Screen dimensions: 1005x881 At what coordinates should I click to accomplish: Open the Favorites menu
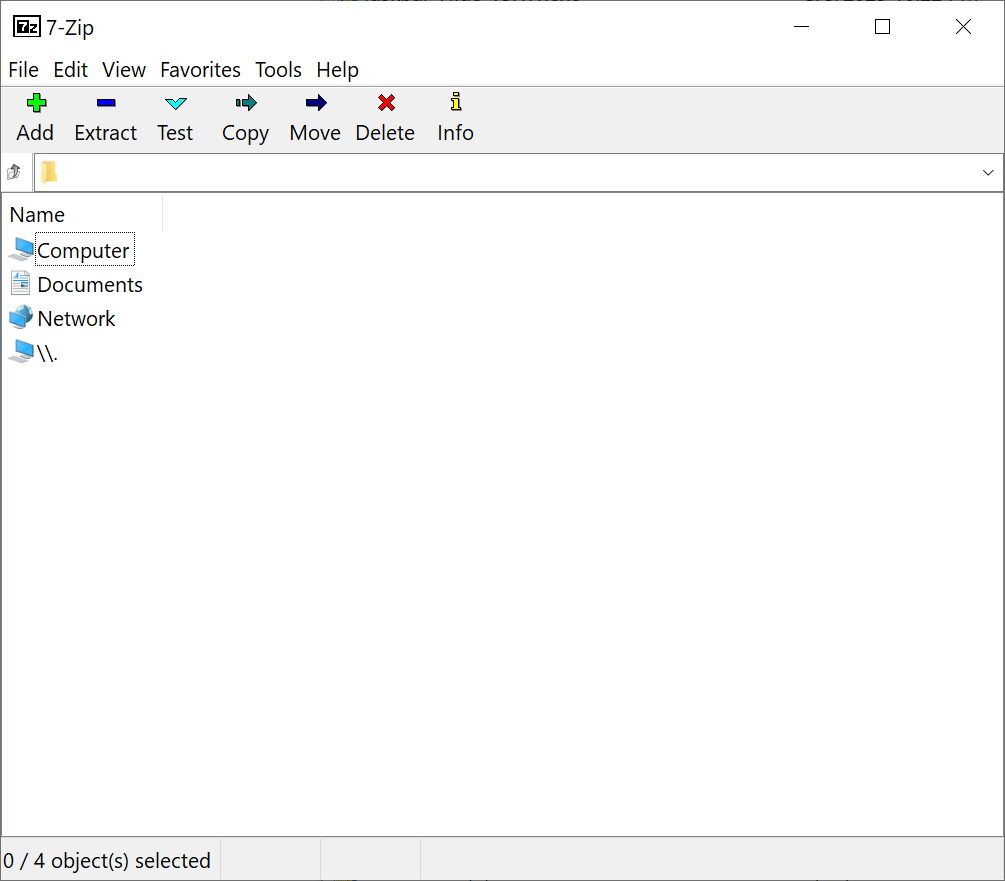tap(200, 69)
